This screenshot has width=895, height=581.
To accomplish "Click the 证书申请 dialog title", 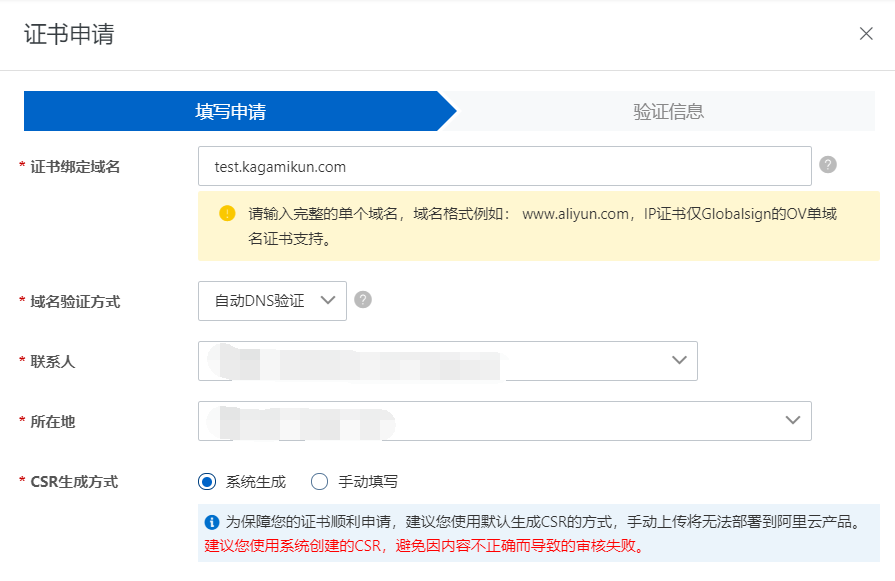I will point(69,35).
